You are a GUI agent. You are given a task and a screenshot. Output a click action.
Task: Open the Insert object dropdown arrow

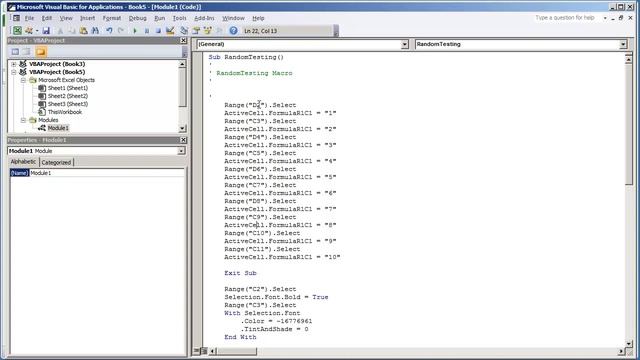[37, 31]
